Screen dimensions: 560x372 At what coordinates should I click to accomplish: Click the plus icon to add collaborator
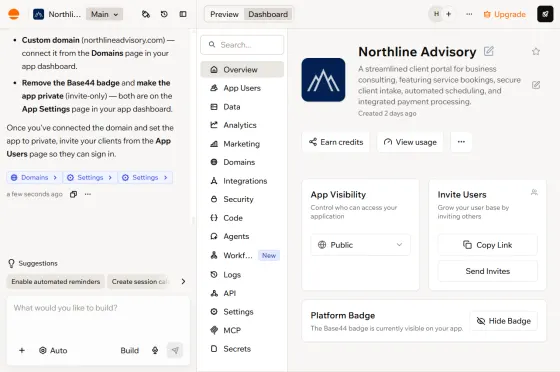(x=449, y=14)
